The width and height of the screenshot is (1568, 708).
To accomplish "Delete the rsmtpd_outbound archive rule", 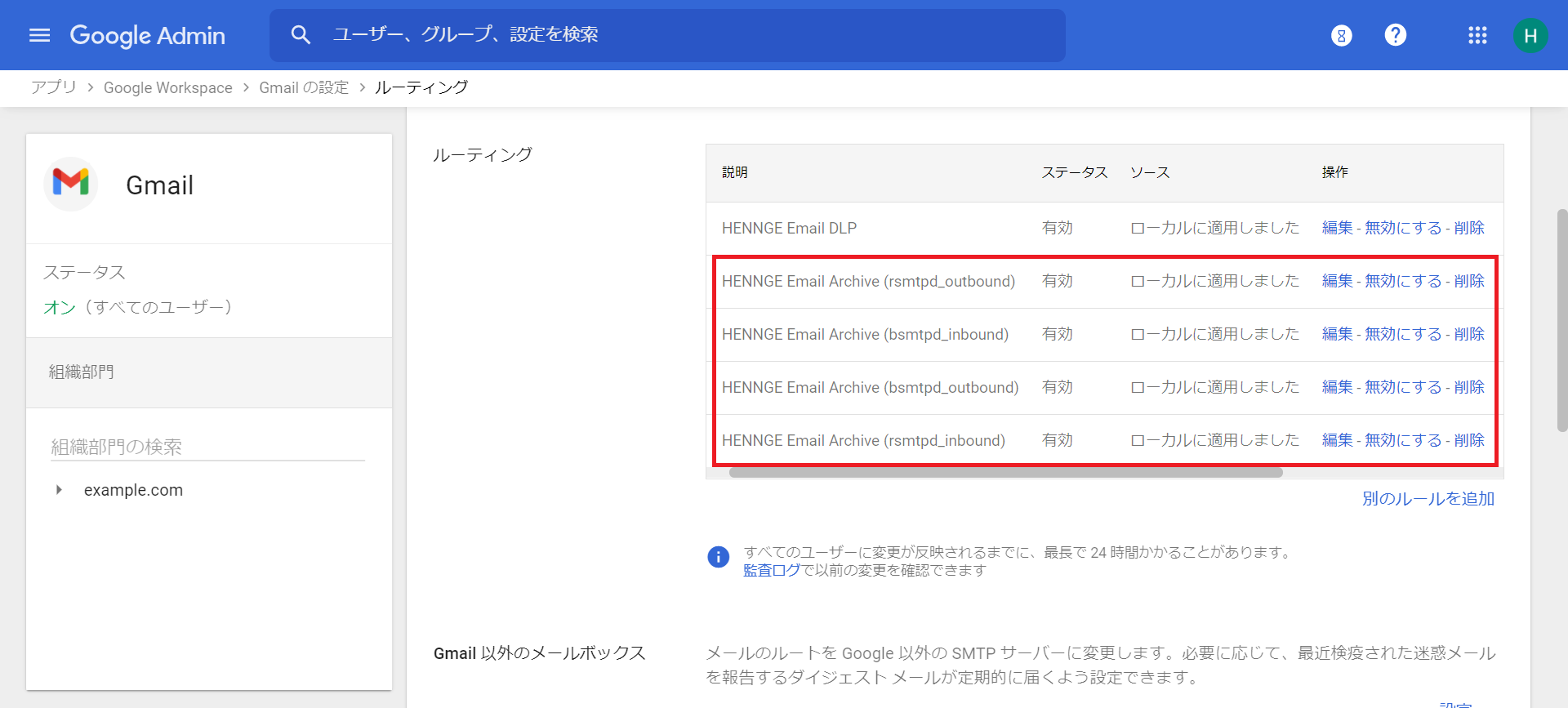I will tap(1469, 281).
